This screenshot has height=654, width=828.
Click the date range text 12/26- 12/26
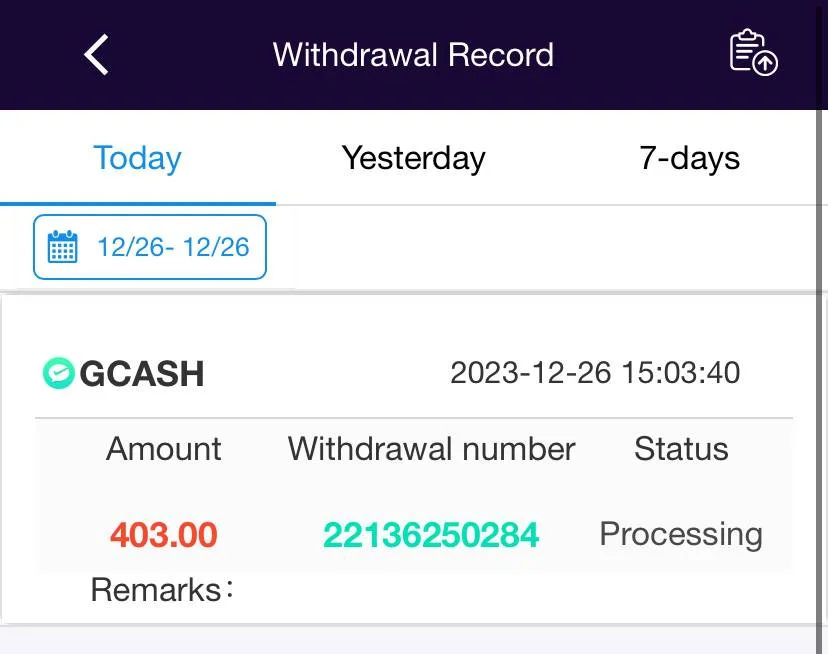point(173,247)
